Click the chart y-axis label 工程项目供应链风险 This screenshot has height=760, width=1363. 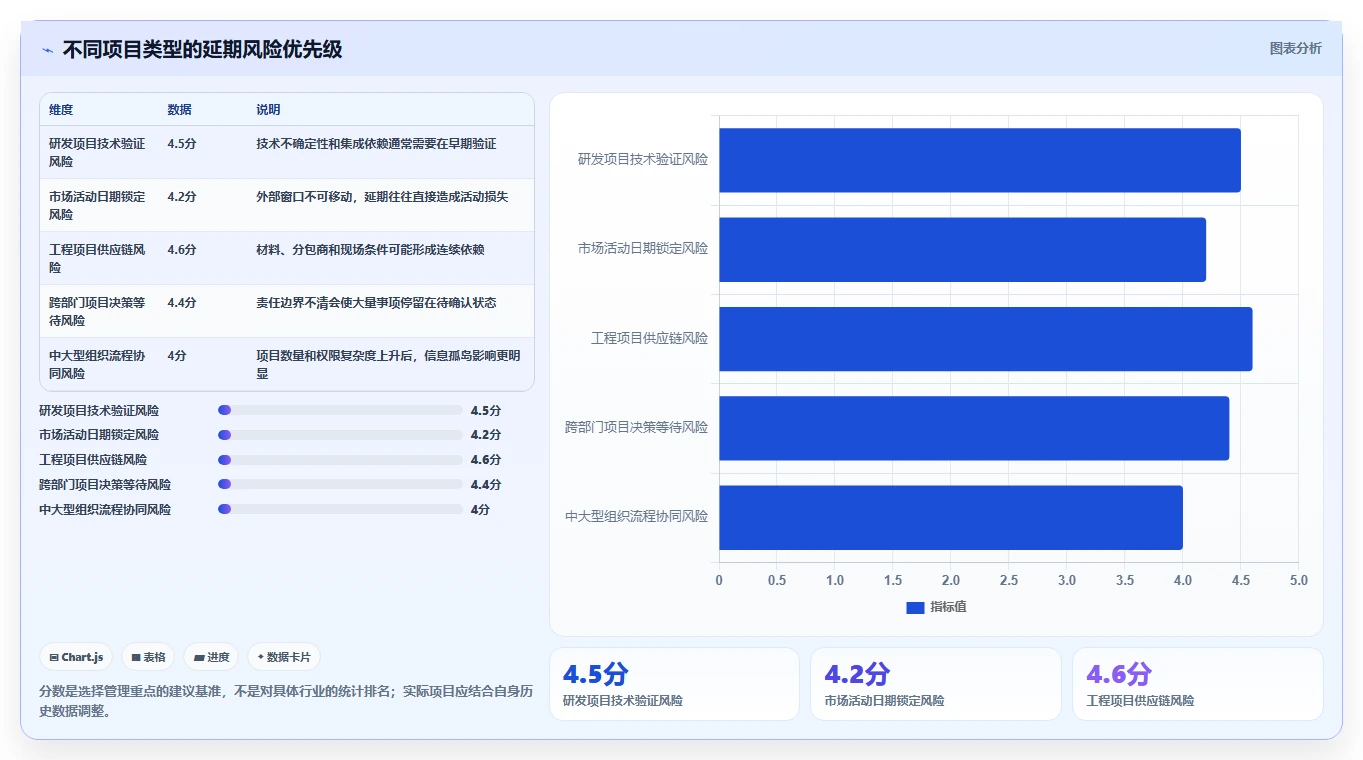point(649,339)
